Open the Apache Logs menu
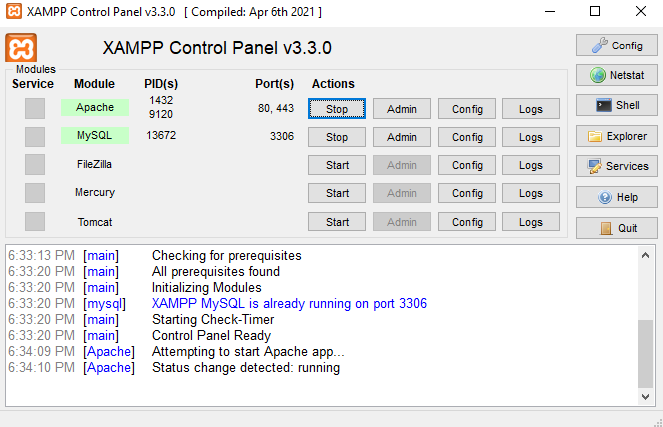 531,109
